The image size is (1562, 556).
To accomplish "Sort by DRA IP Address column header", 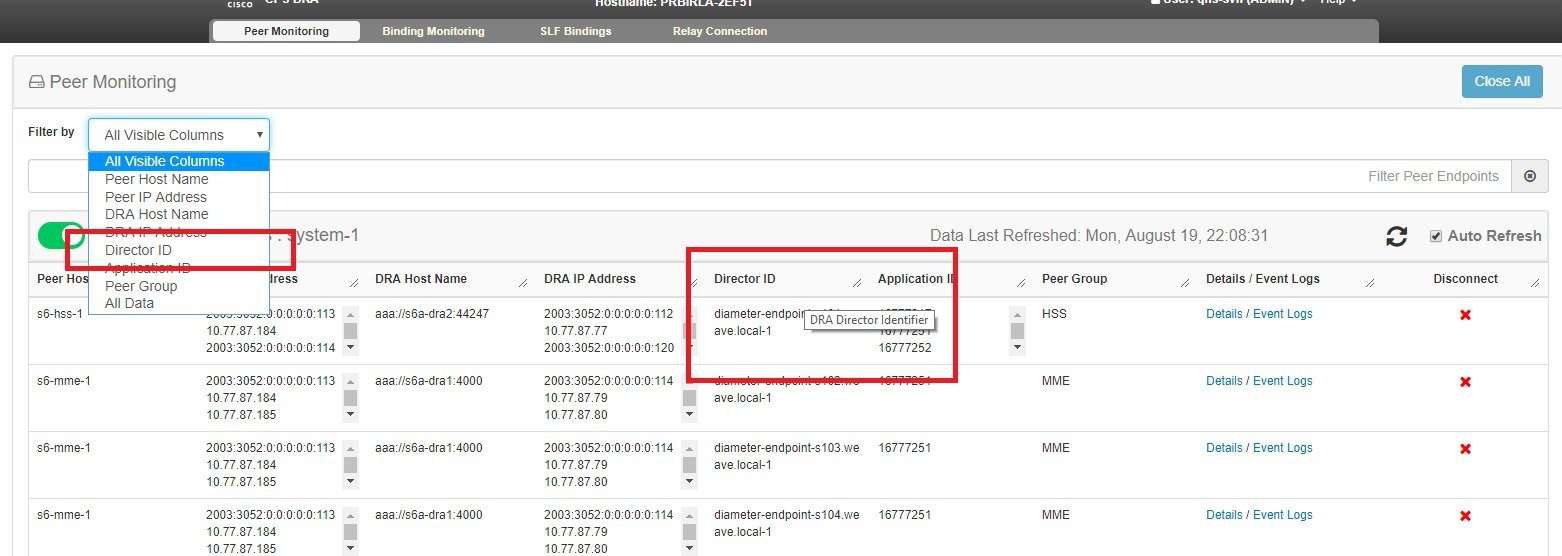I will click(590, 279).
